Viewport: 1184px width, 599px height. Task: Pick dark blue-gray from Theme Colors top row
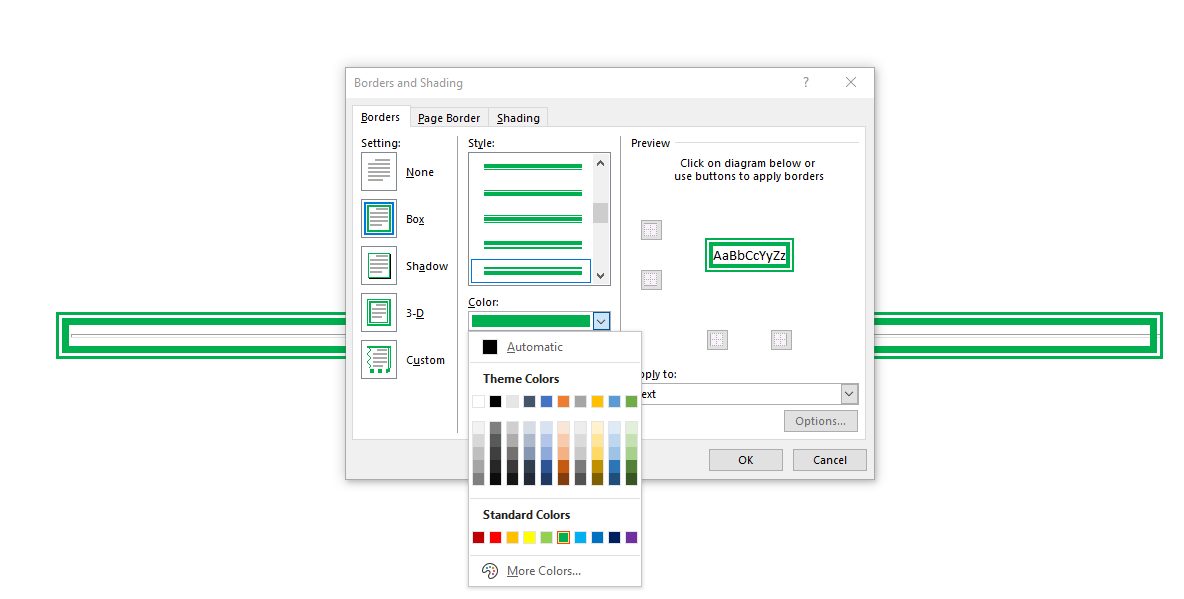point(529,401)
